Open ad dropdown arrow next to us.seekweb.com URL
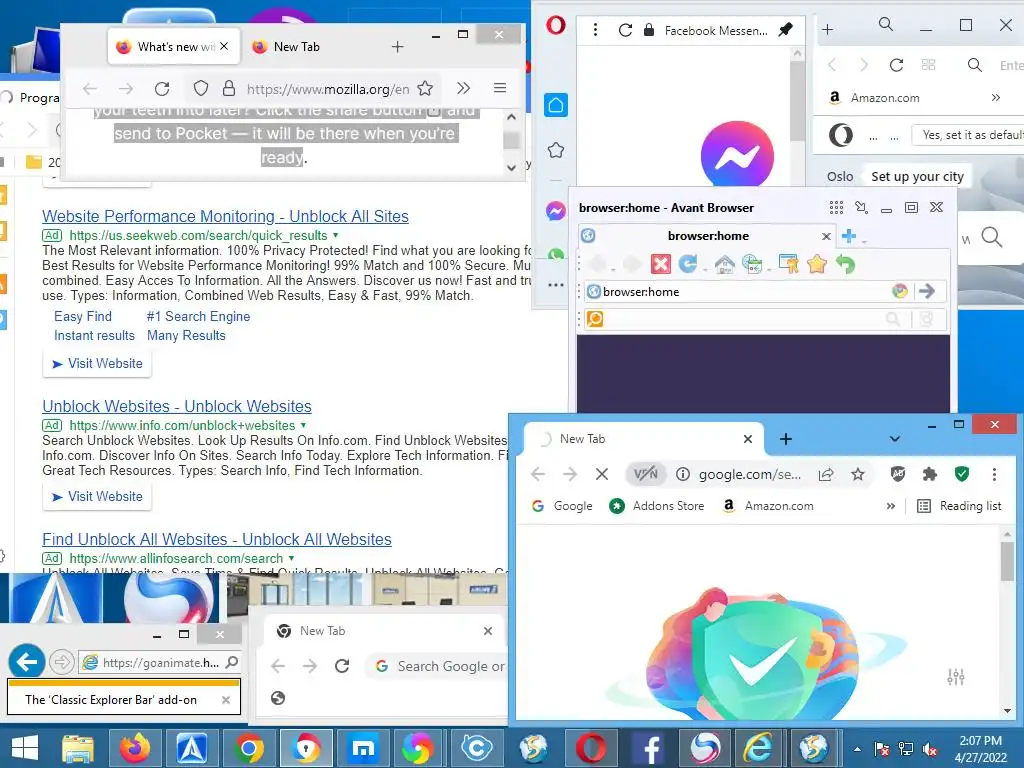 point(335,234)
